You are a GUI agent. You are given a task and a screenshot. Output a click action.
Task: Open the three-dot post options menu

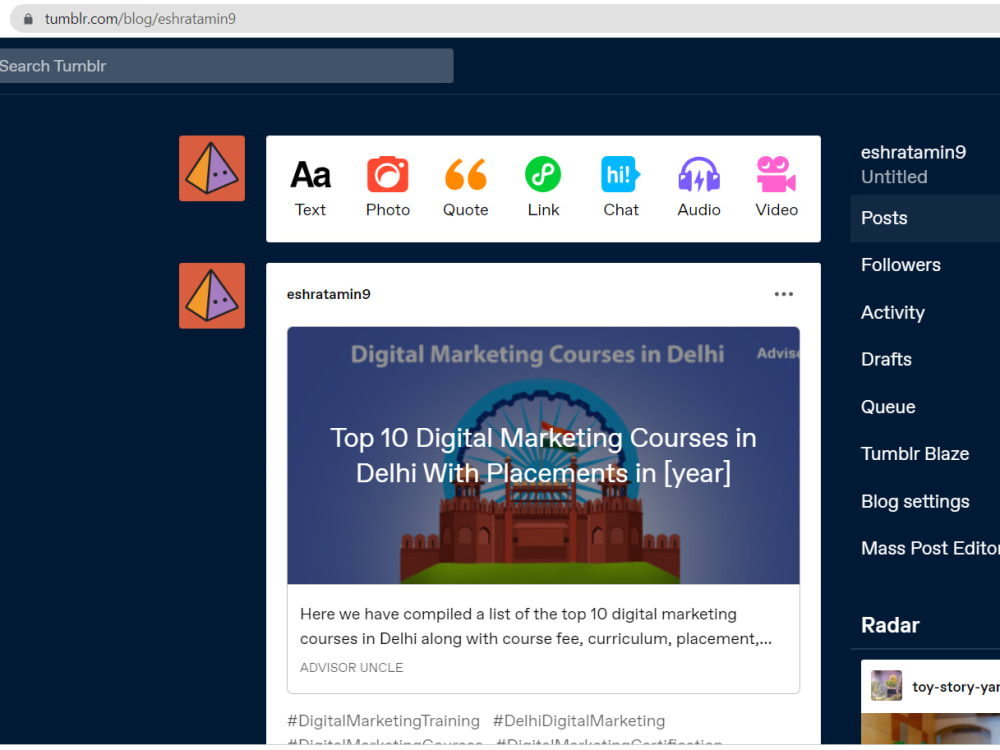tap(784, 294)
